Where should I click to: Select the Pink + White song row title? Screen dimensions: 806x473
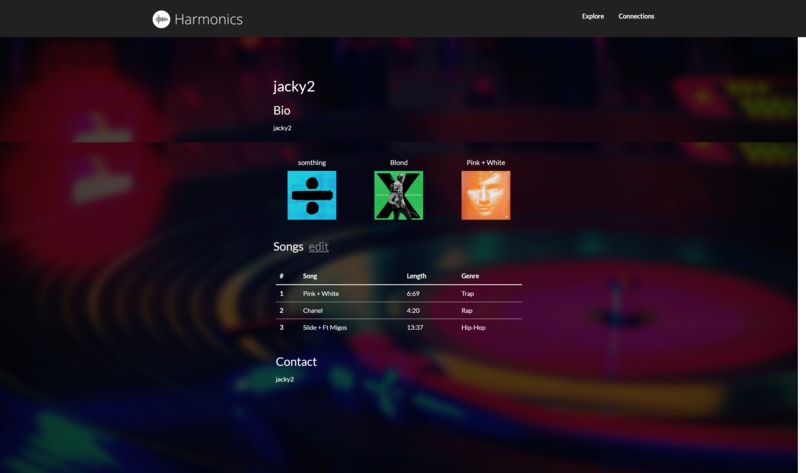point(321,294)
